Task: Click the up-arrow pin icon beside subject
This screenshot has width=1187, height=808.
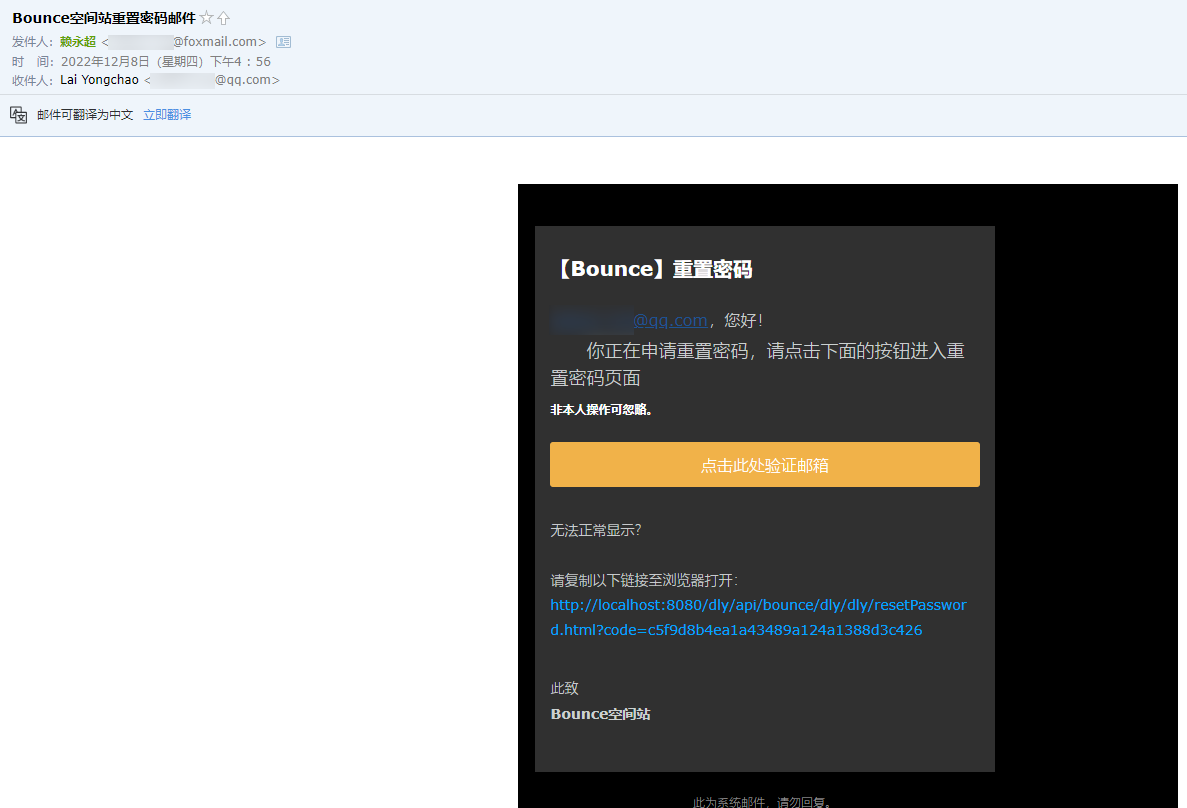Action: (x=223, y=18)
